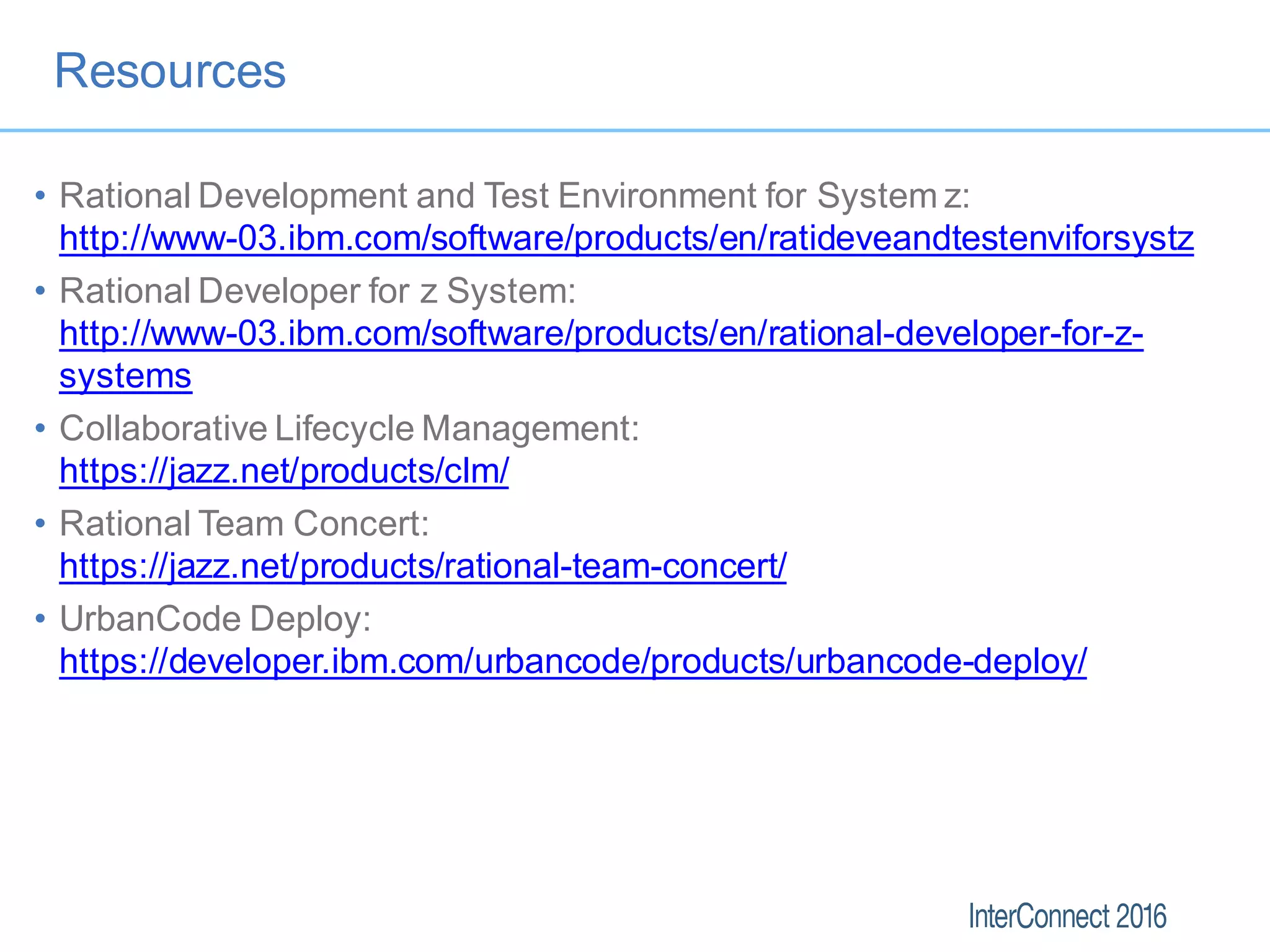Open the rational-developer-for-z-systems link
The image size is (1270, 952).
[x=602, y=355]
